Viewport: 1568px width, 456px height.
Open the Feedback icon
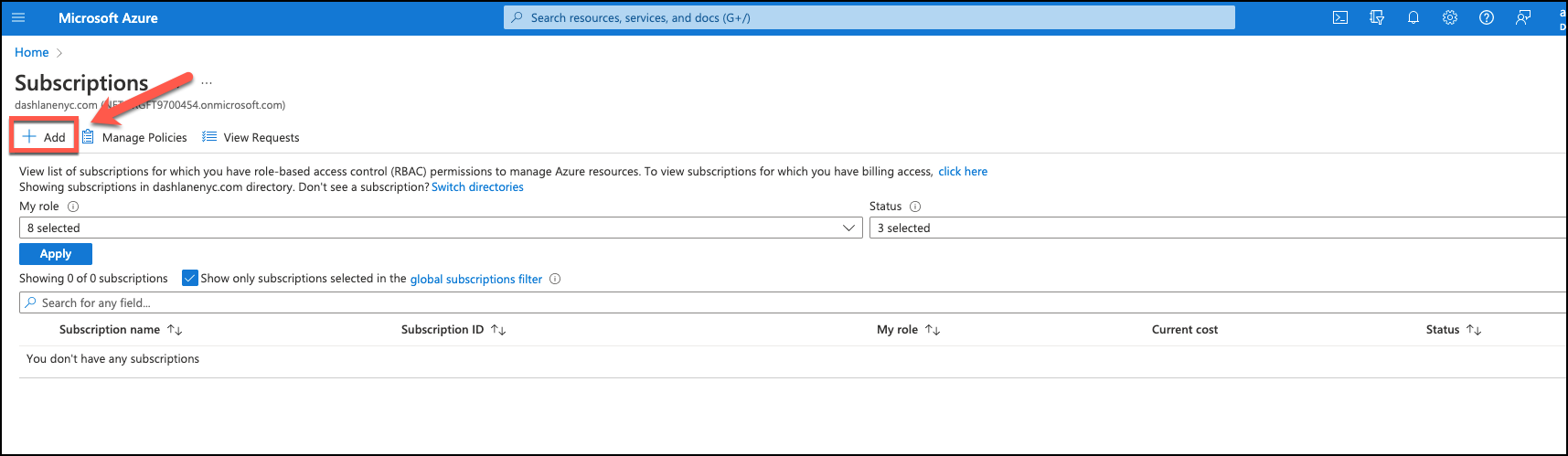1523,17
